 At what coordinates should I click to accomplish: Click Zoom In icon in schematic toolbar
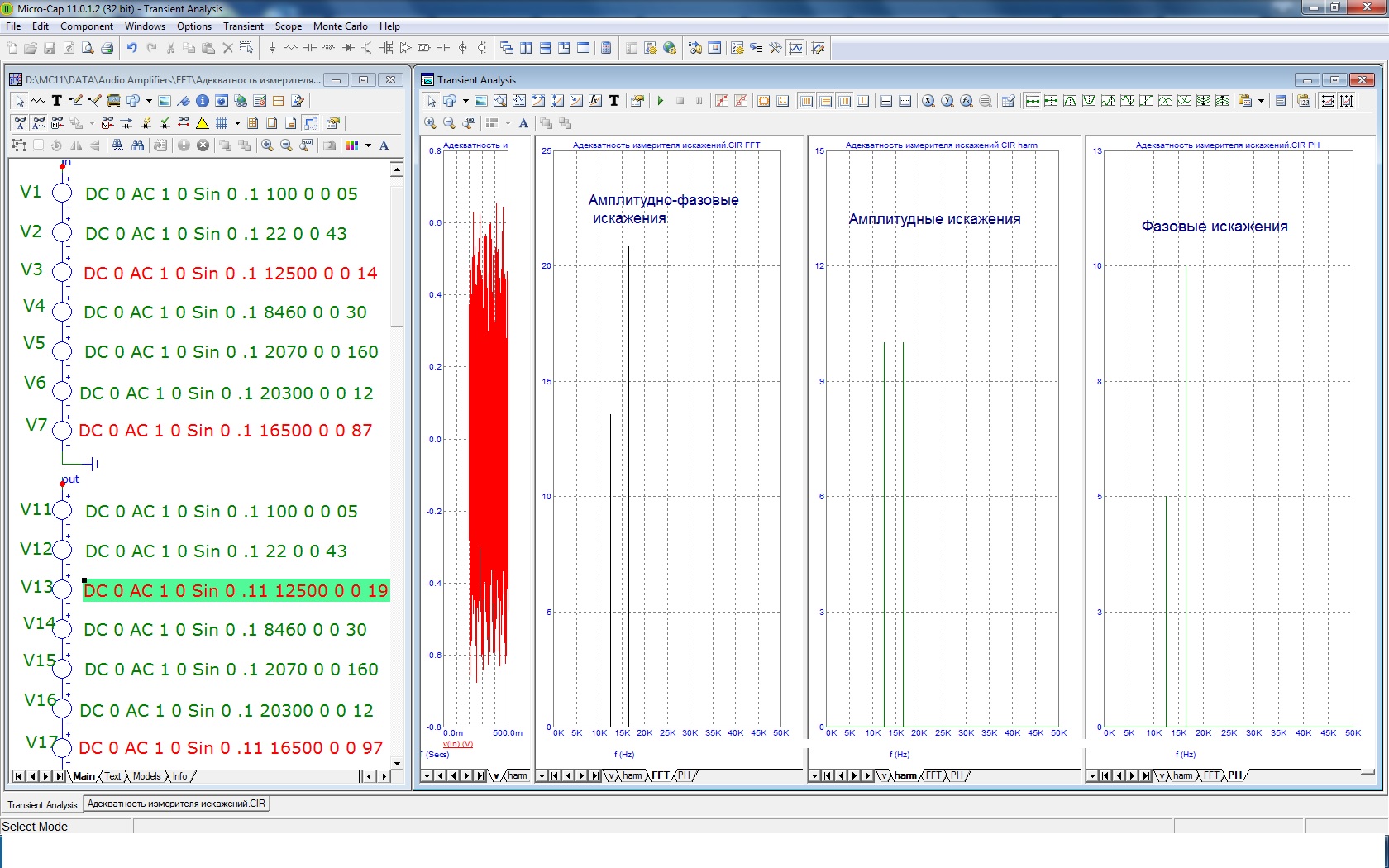(267, 145)
